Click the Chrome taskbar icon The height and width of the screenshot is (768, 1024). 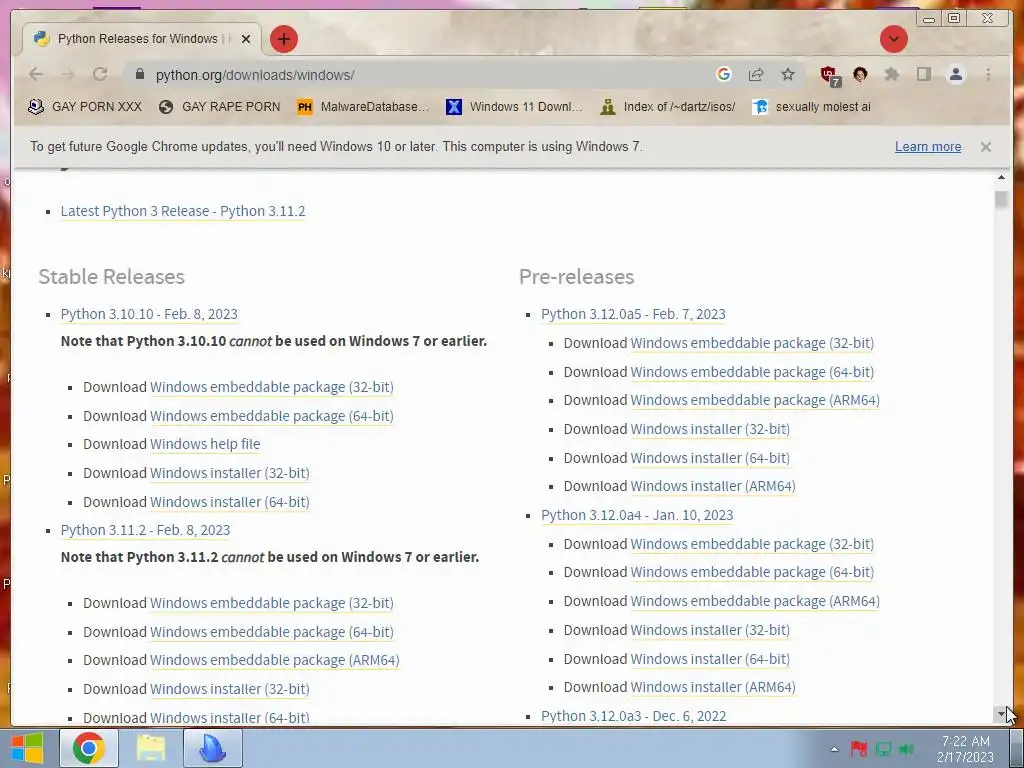tap(89, 748)
